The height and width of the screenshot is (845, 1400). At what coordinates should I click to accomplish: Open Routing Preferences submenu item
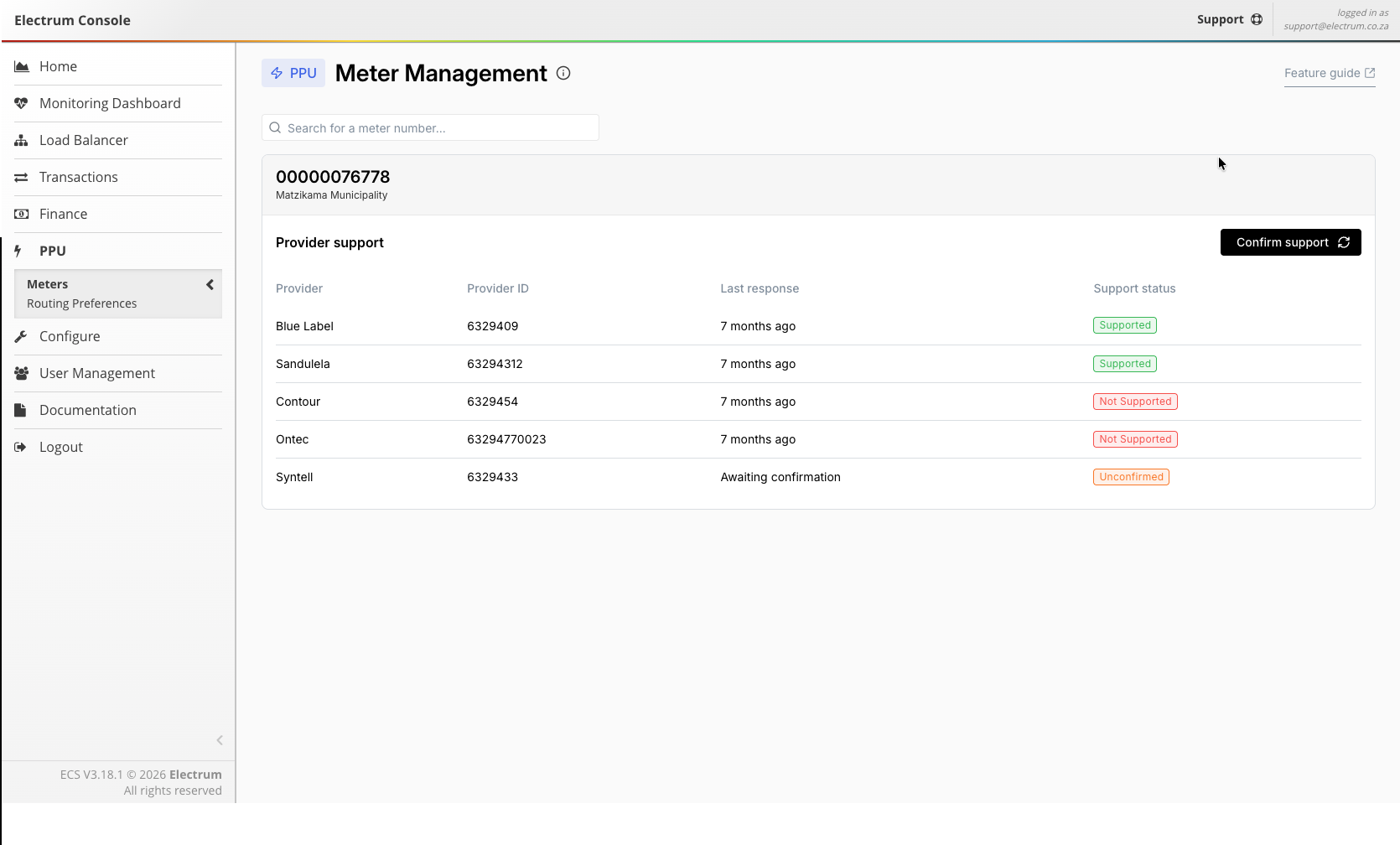[x=81, y=303]
